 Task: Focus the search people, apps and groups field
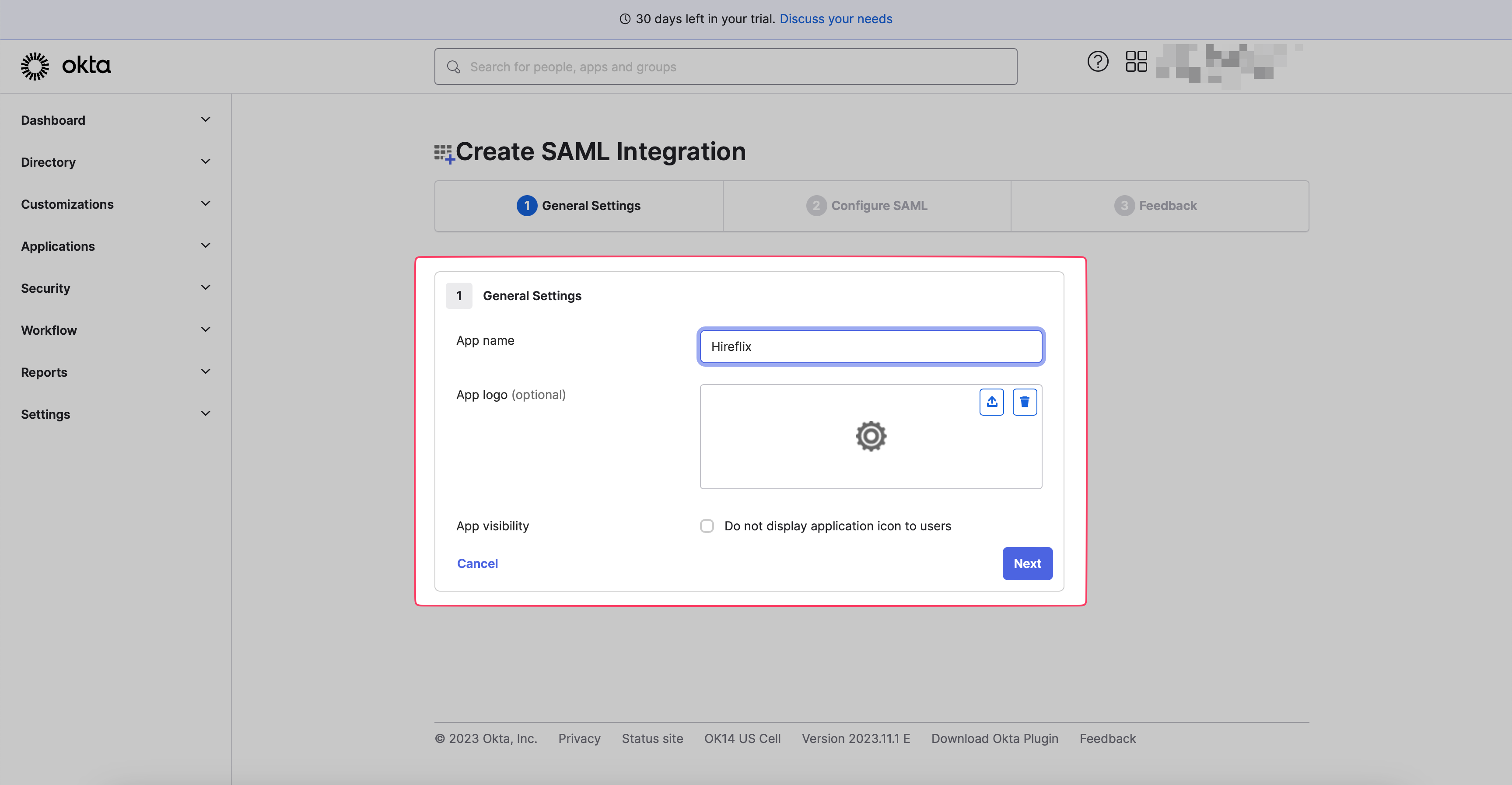[x=725, y=67]
